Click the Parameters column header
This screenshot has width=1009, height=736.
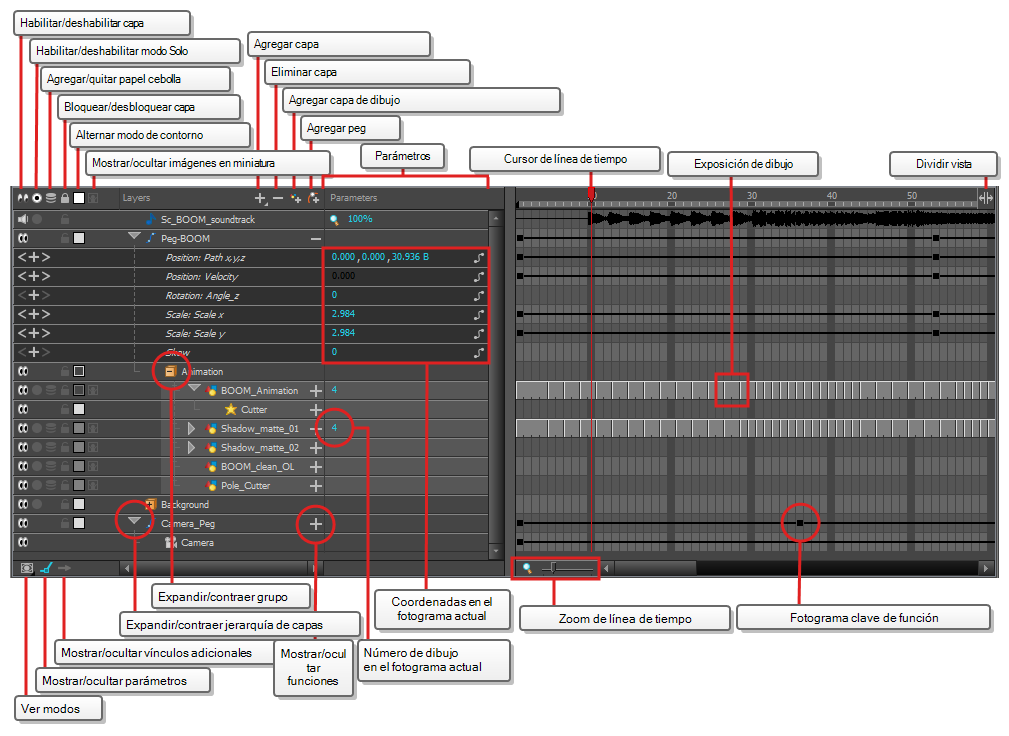[353, 198]
